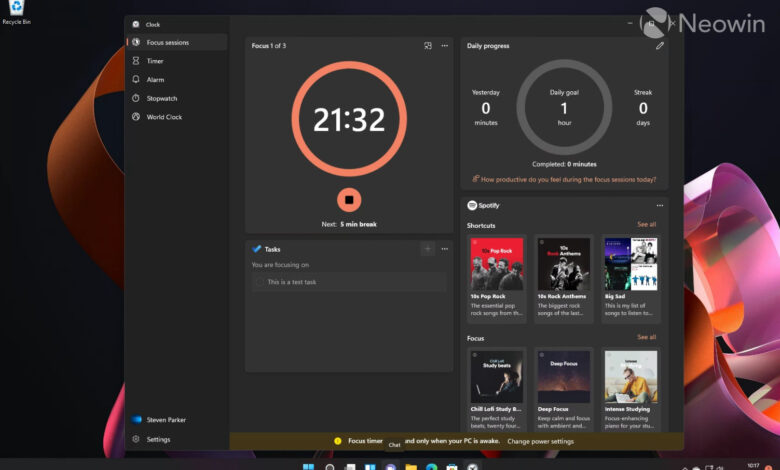Image resolution: width=780 pixels, height=470 pixels.
Task: Click the 'Focus 1 of 3' label
Action: click(269, 46)
